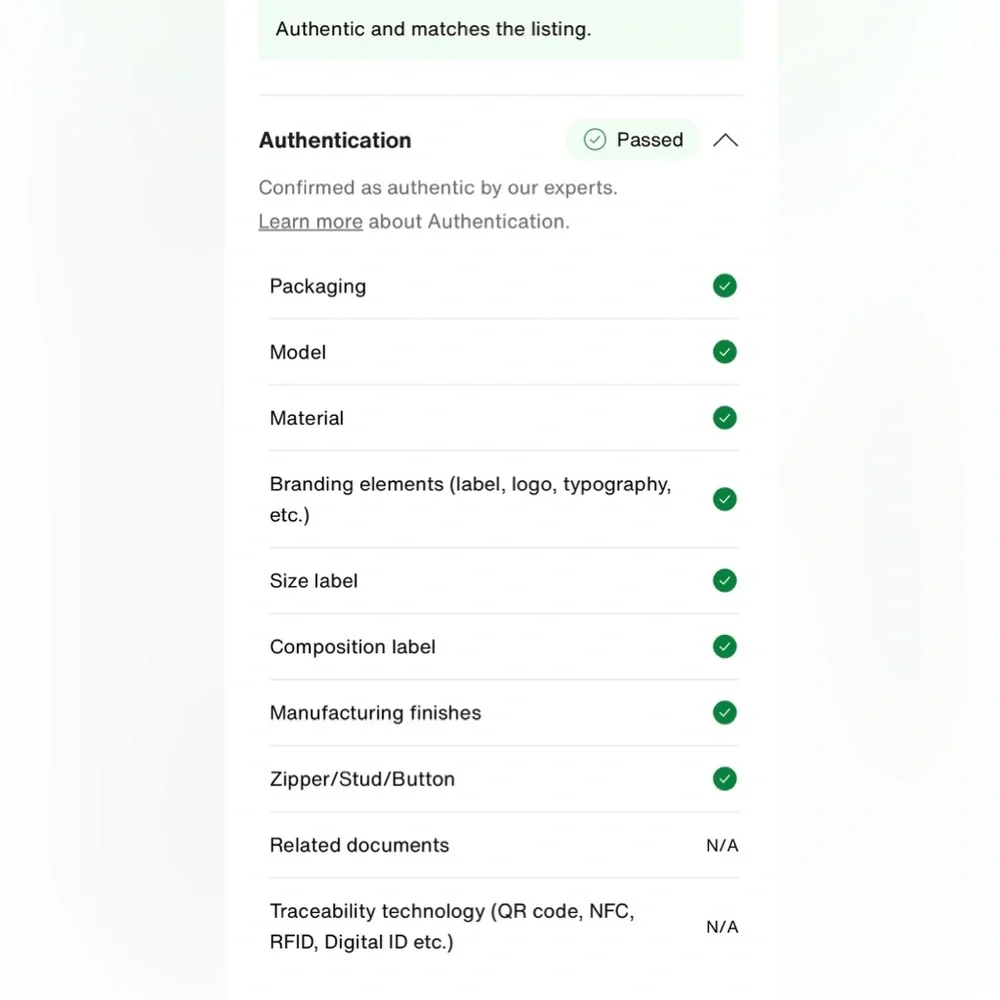
Task: Click N/A beside Related documents
Action: pyautogui.click(x=722, y=846)
